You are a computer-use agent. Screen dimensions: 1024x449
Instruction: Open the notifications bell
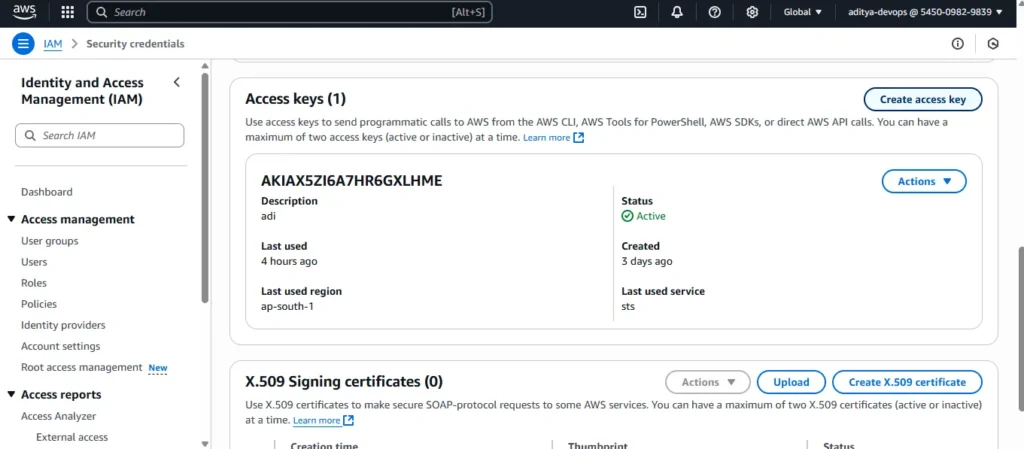pyautogui.click(x=678, y=12)
